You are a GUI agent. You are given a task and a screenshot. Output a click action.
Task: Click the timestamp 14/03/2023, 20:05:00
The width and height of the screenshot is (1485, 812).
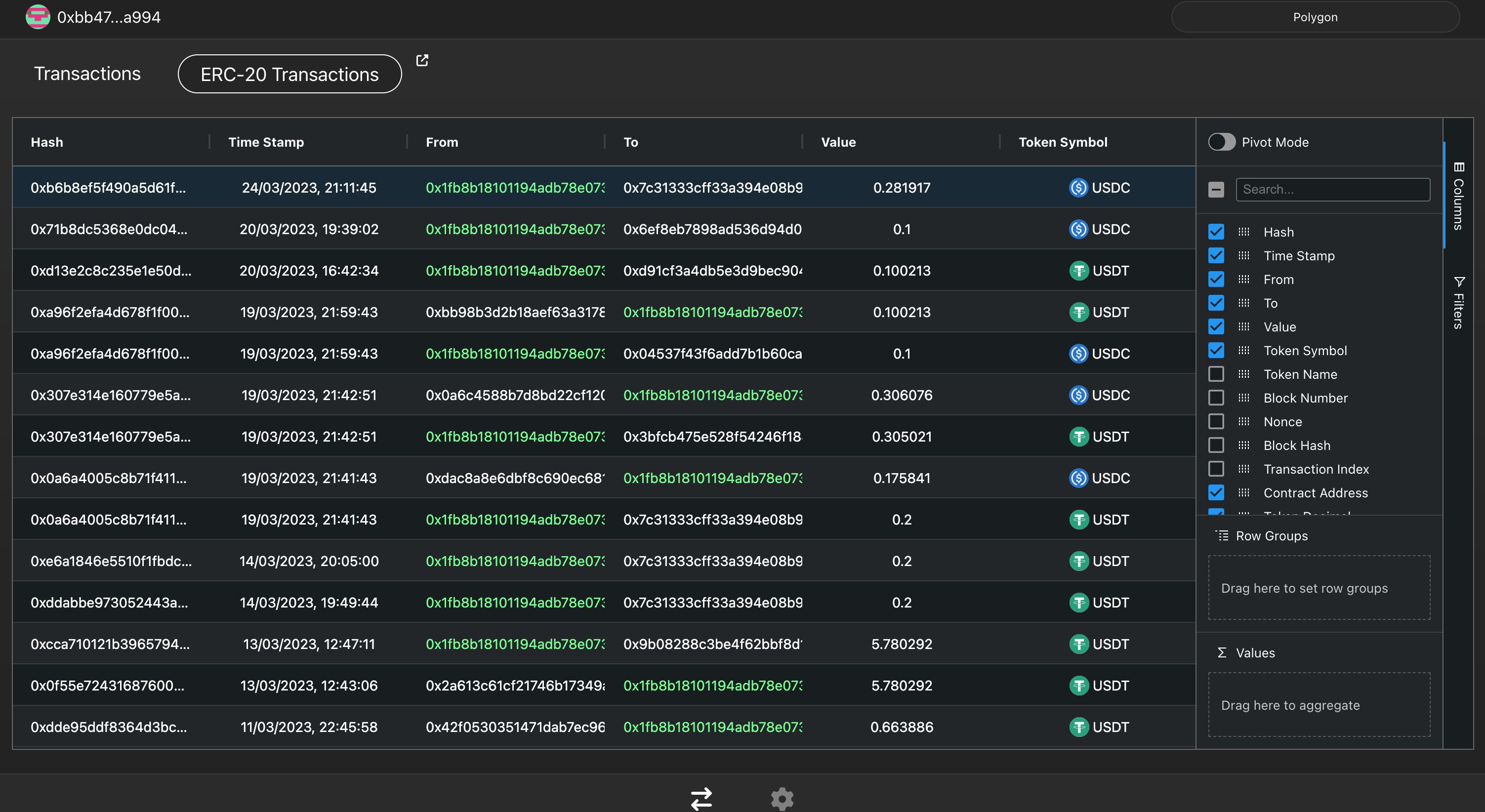(x=309, y=561)
